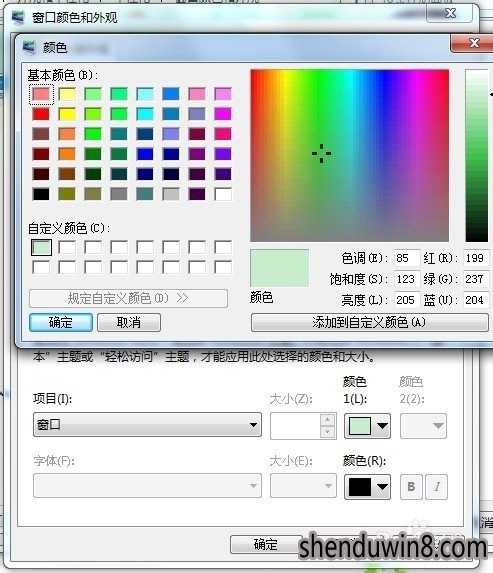Click the 红 red value field
The width and height of the screenshot is (493, 573).
pyautogui.click(x=475, y=258)
